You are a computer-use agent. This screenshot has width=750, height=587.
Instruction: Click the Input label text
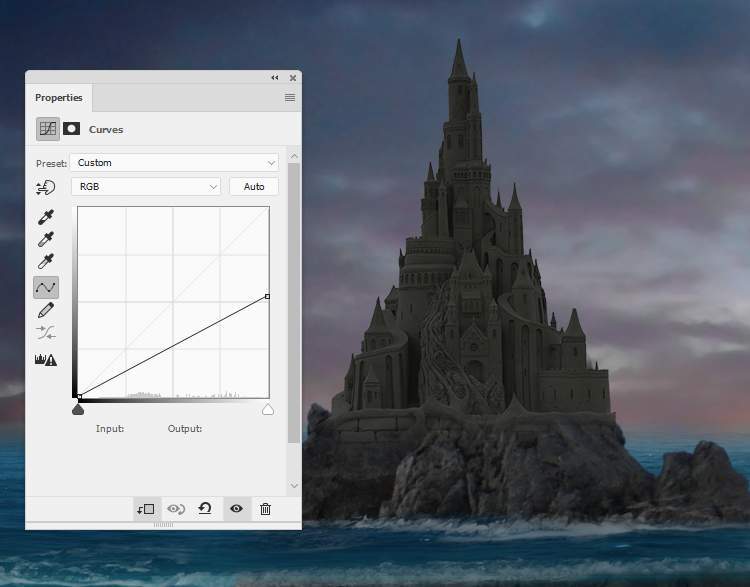(110, 429)
